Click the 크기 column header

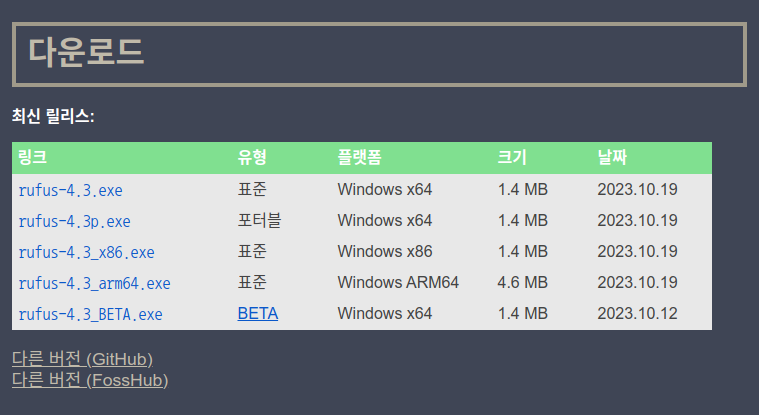pyautogui.click(x=512, y=158)
